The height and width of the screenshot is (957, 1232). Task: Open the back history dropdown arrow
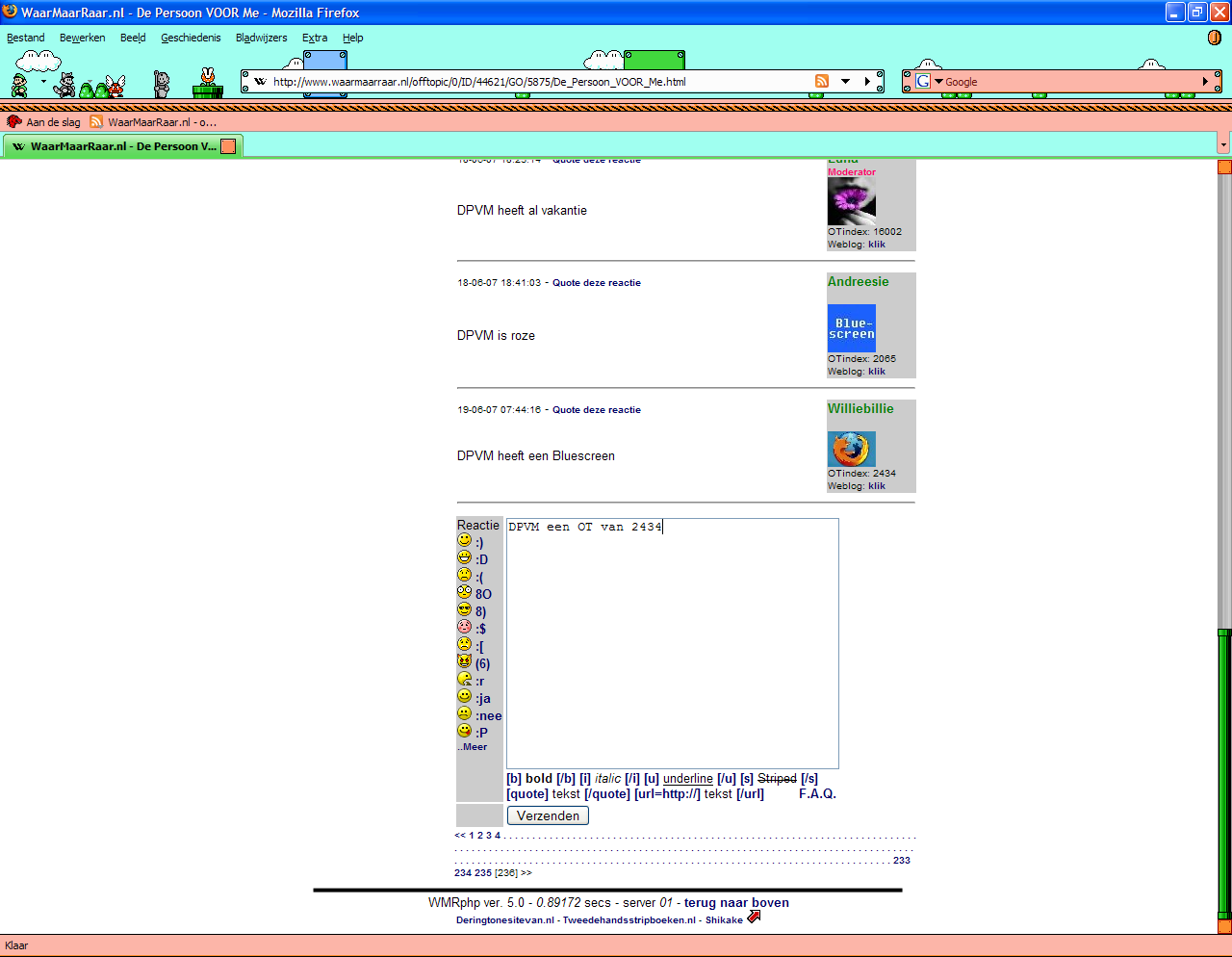click(x=43, y=83)
